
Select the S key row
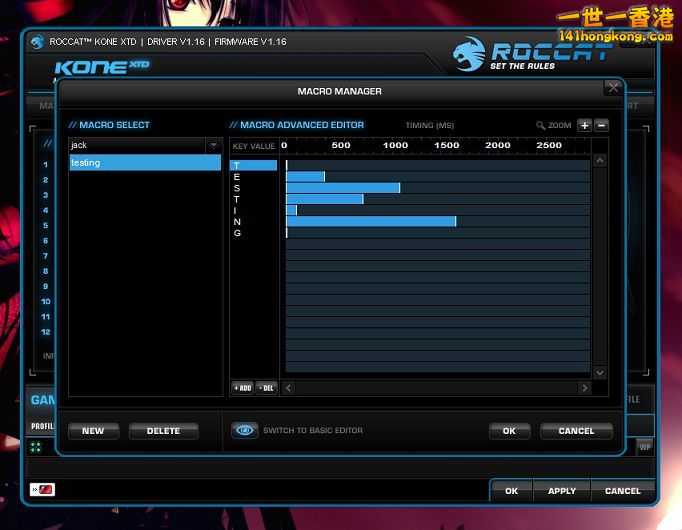pos(253,188)
